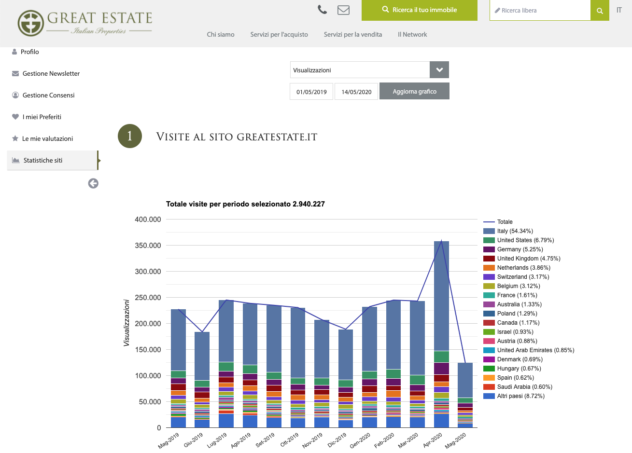Click the France legend label
The image size is (632, 453).
click(517, 295)
